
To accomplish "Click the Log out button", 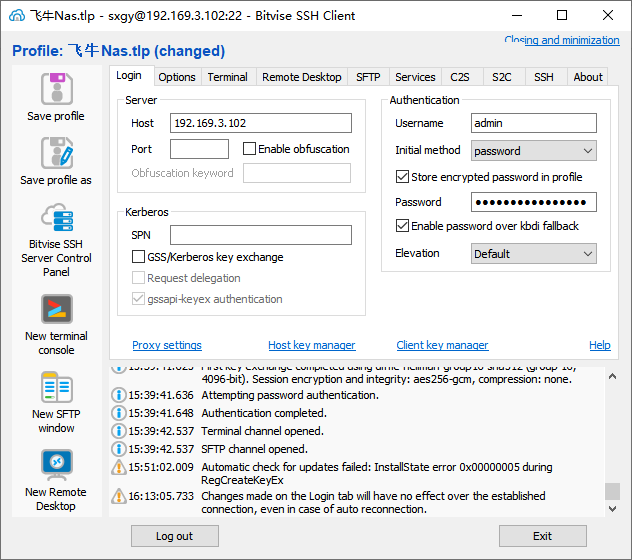I will click(174, 536).
